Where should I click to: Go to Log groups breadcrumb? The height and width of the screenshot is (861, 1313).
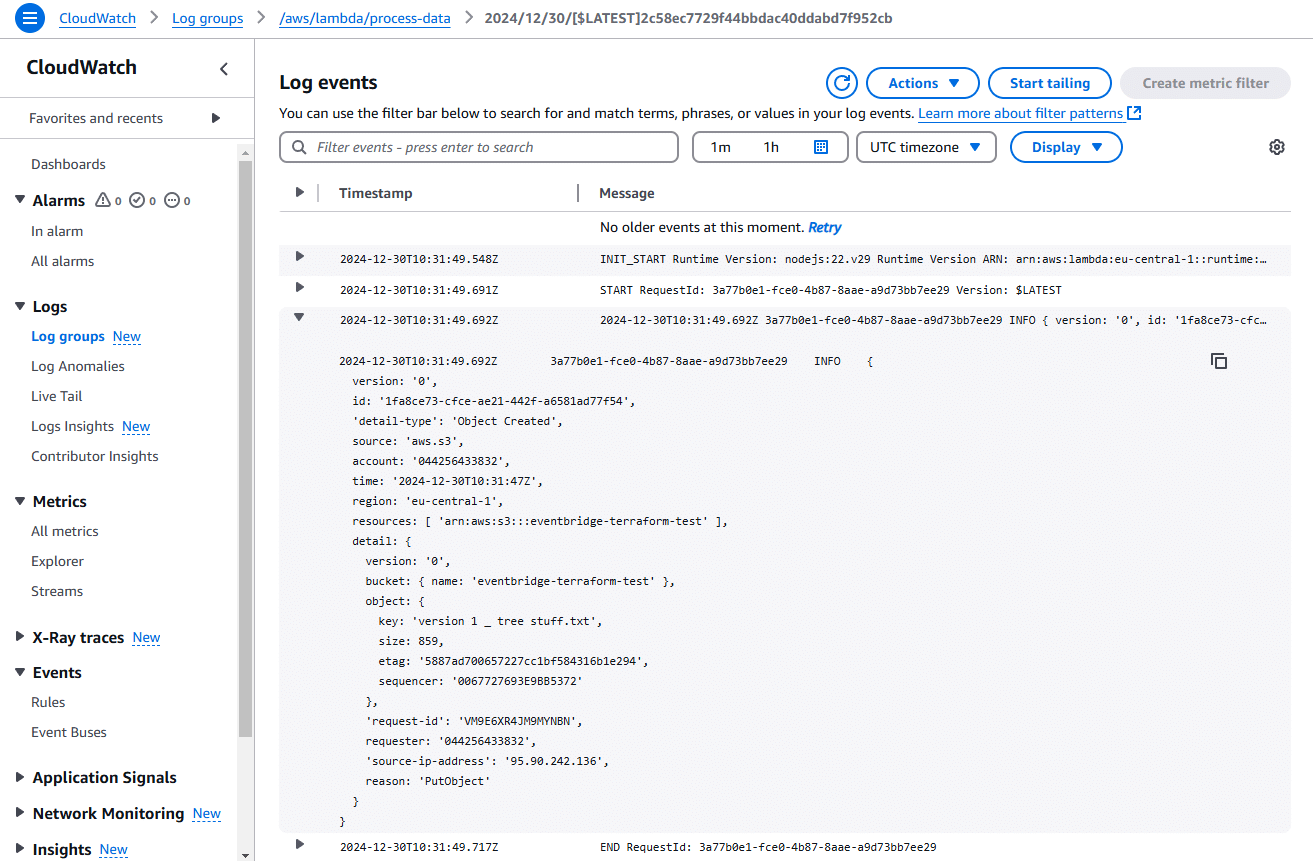(208, 18)
